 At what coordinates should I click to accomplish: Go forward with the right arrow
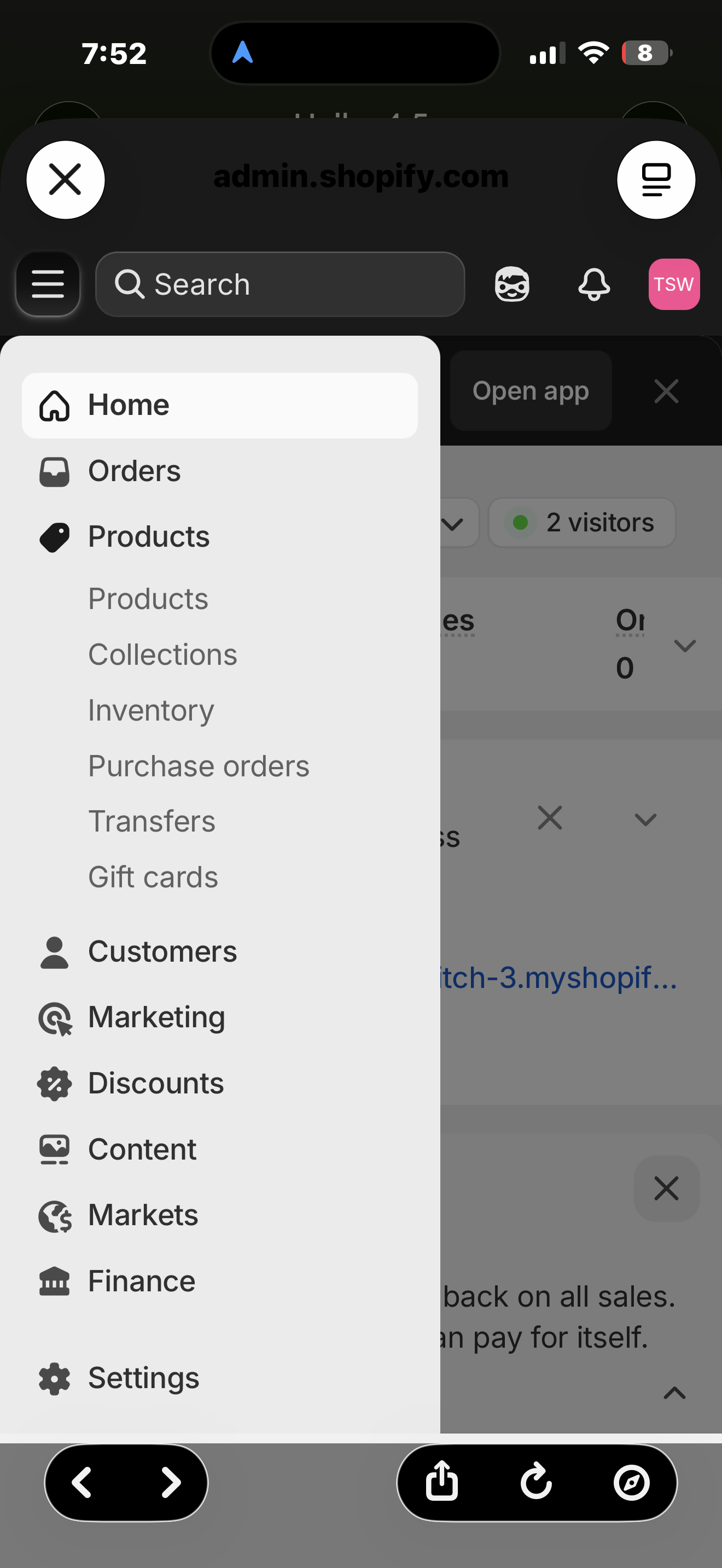pyautogui.click(x=171, y=1482)
